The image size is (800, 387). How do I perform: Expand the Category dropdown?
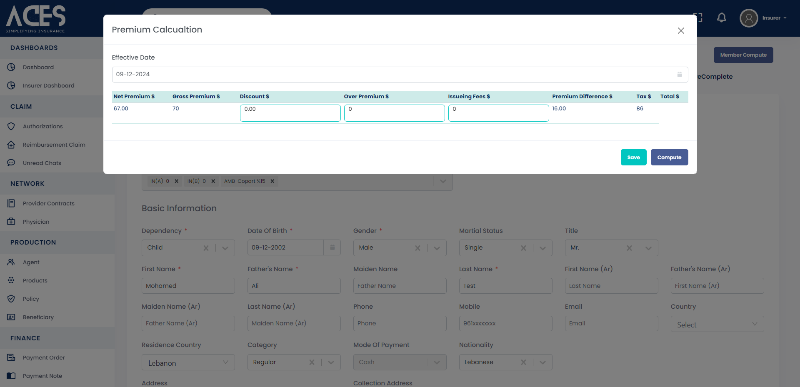(331, 362)
